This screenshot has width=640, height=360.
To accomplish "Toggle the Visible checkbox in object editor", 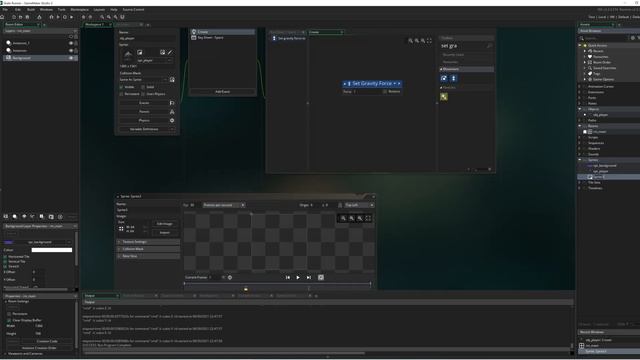I will tap(121, 87).
